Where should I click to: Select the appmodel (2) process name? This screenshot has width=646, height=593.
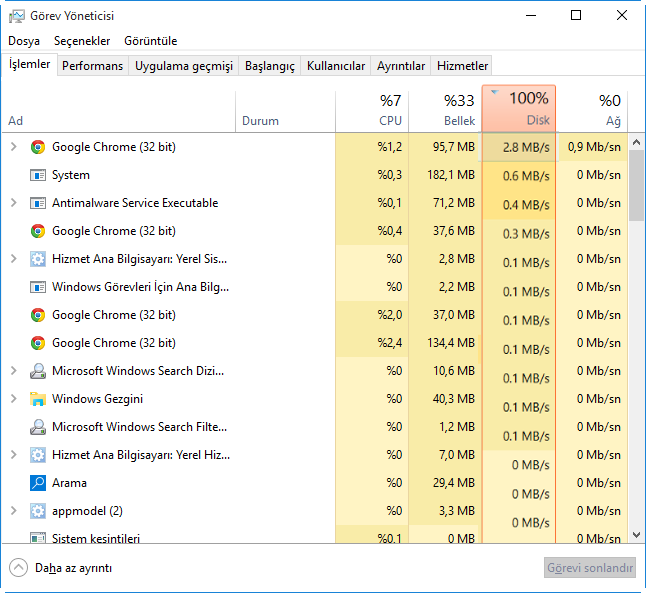click(x=87, y=511)
